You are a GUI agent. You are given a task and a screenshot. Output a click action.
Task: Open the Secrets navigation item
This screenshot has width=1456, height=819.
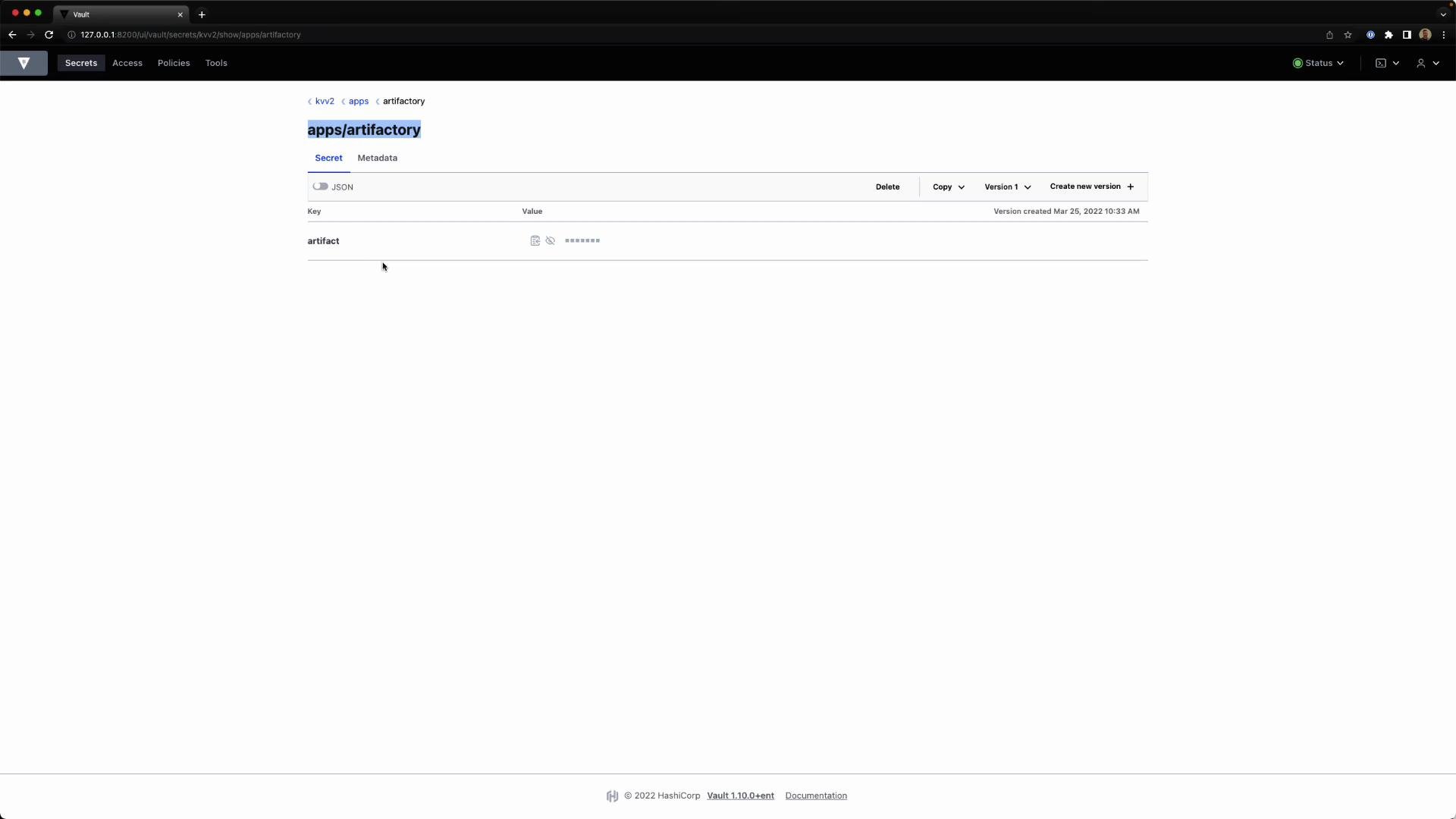point(81,63)
